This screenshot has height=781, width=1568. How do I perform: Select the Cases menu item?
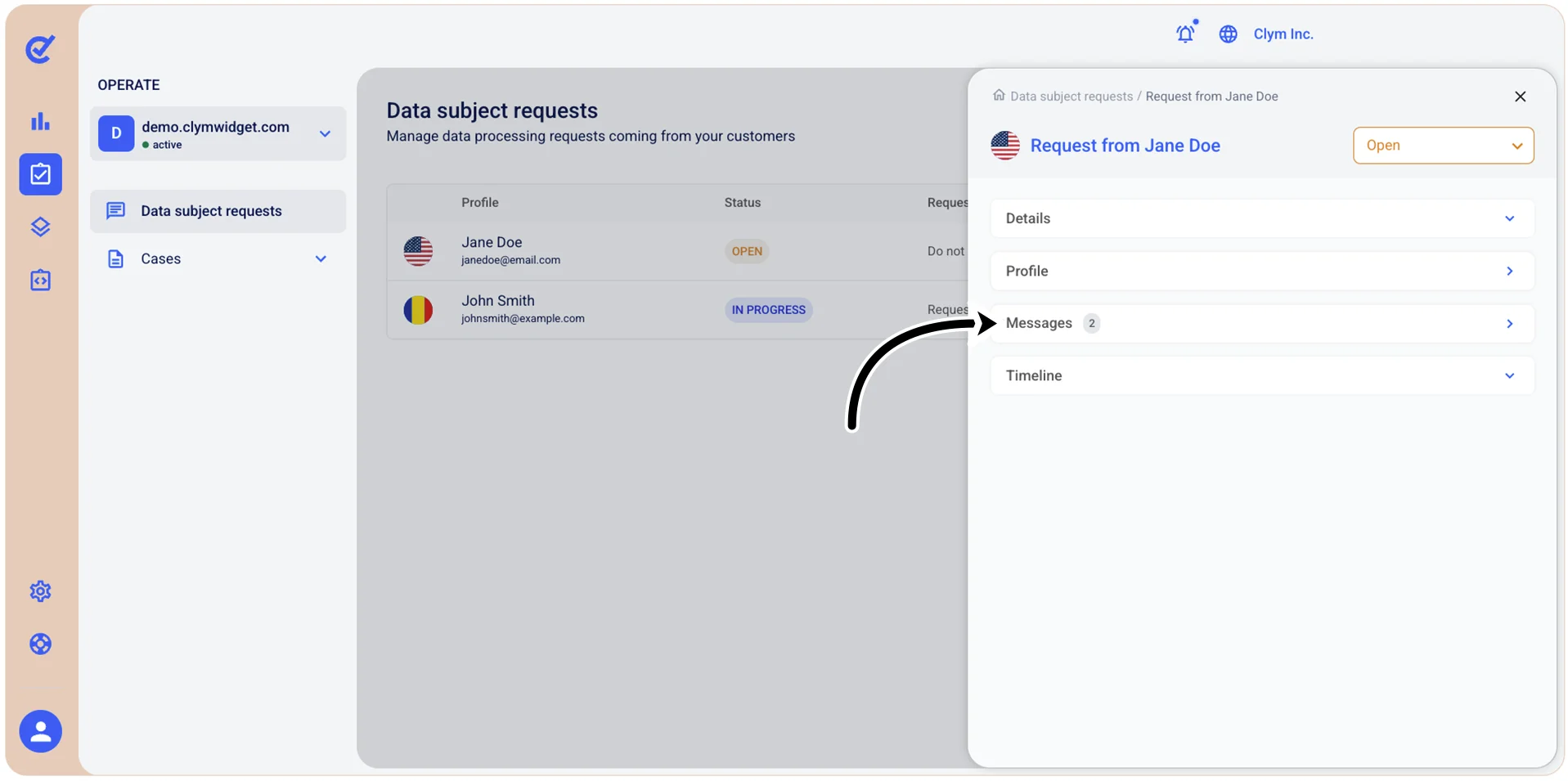218,259
